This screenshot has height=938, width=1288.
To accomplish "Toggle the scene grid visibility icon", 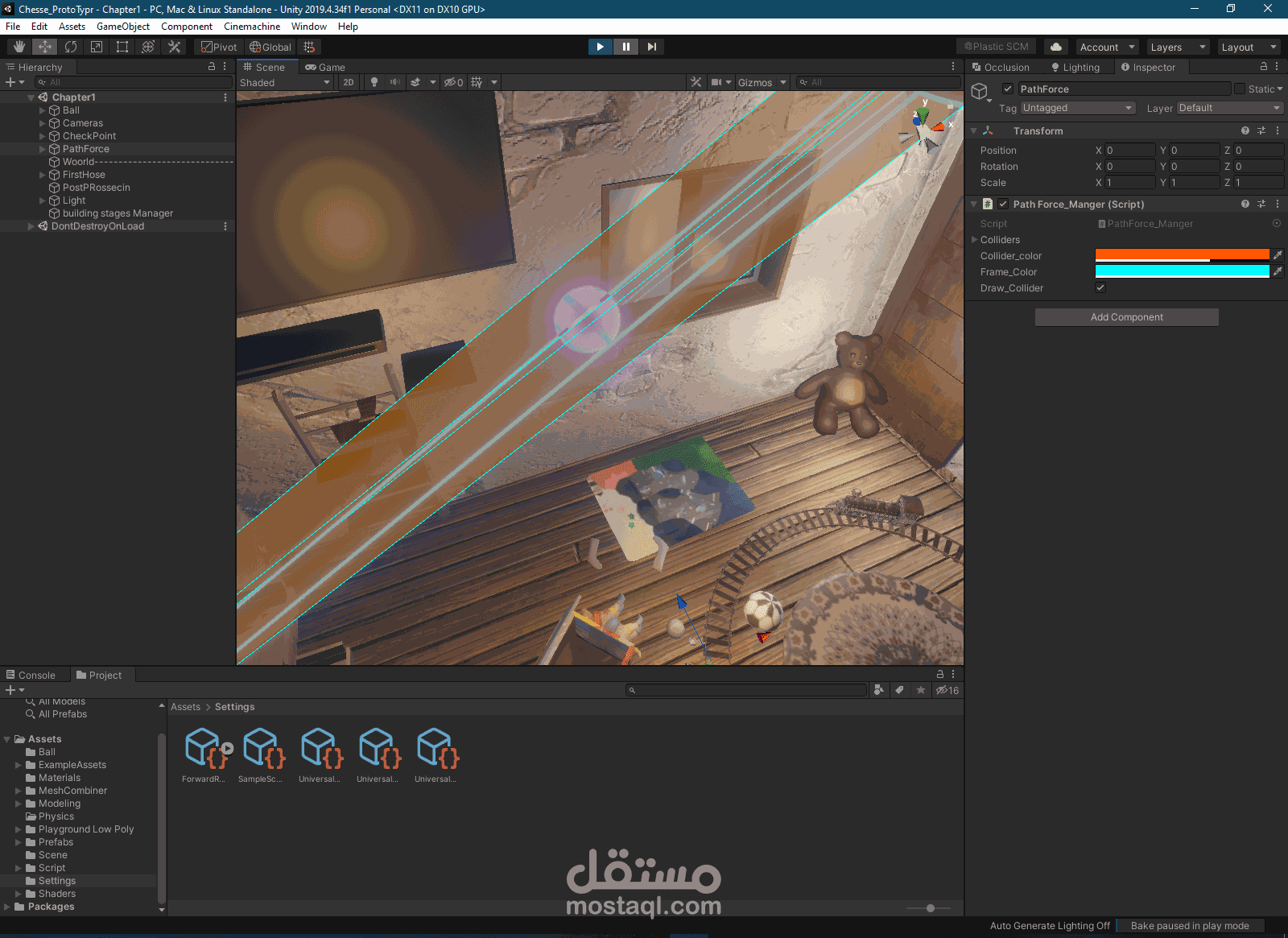I will click(477, 82).
